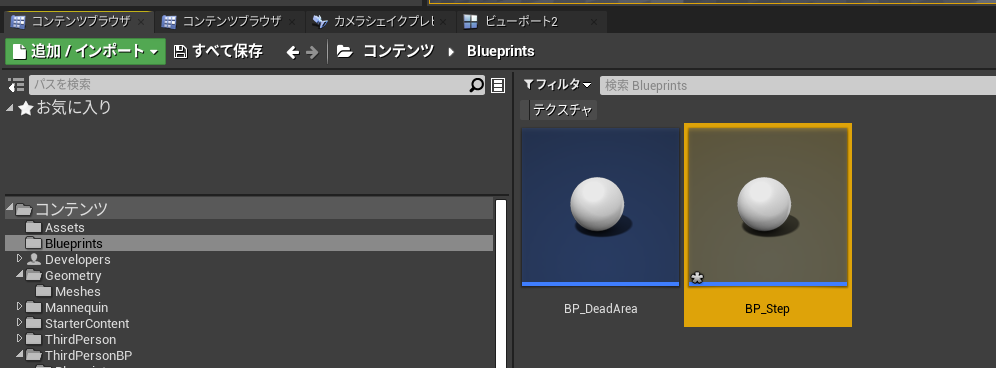The height and width of the screenshot is (368, 996).
Task: Click the Developers person folder icon
Action: click(x=34, y=259)
